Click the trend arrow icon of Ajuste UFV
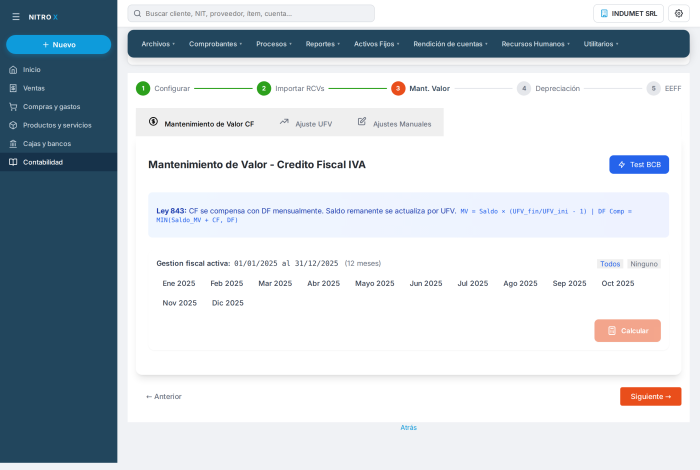Image resolution: width=700 pixels, height=470 pixels. coord(284,121)
